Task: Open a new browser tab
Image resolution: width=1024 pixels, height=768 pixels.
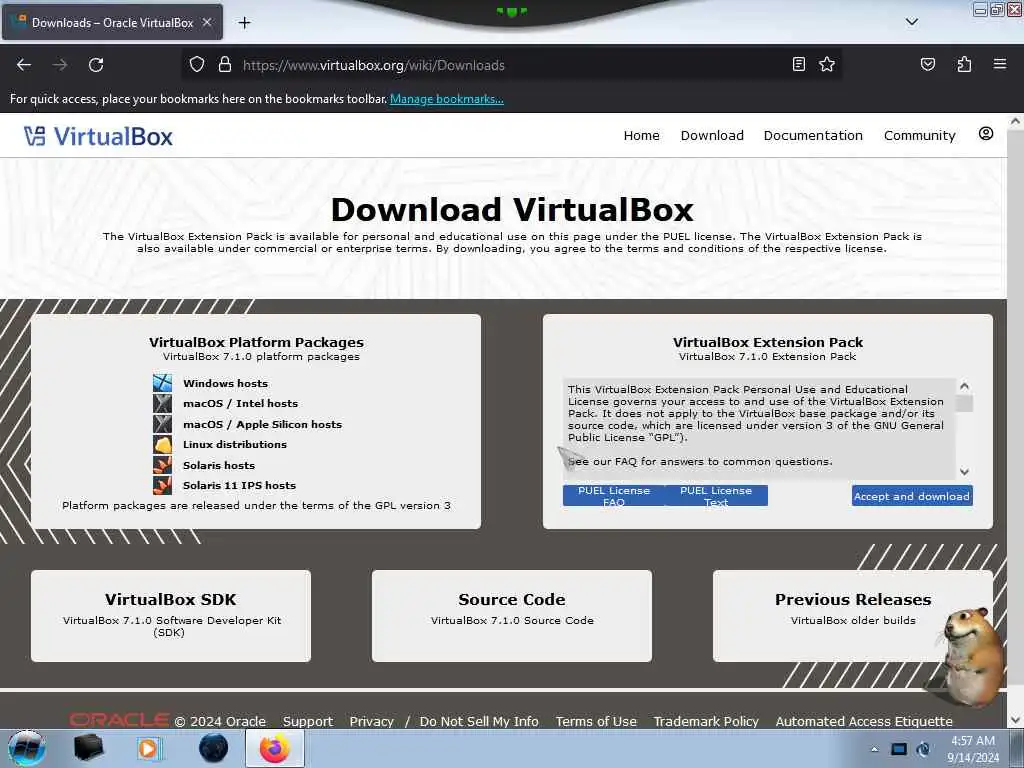Action: coord(244,23)
